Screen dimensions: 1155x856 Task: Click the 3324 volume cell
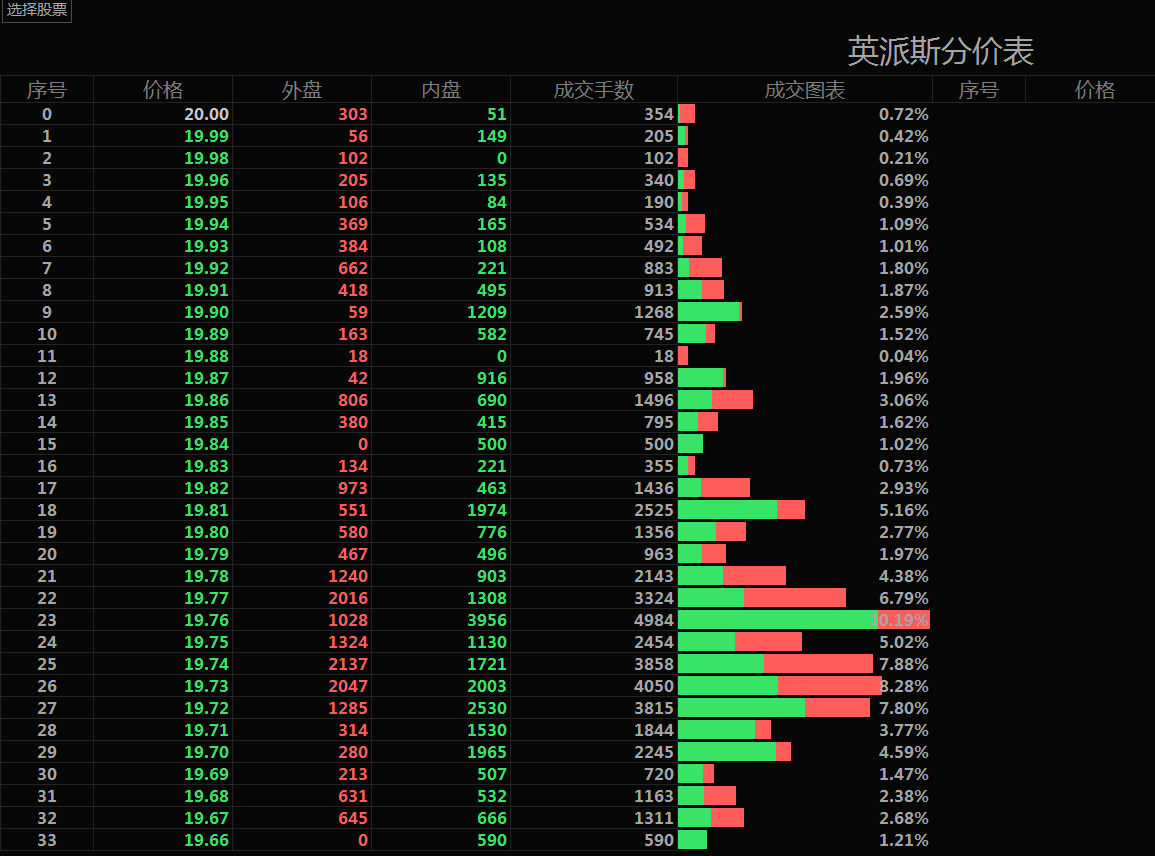click(x=654, y=598)
